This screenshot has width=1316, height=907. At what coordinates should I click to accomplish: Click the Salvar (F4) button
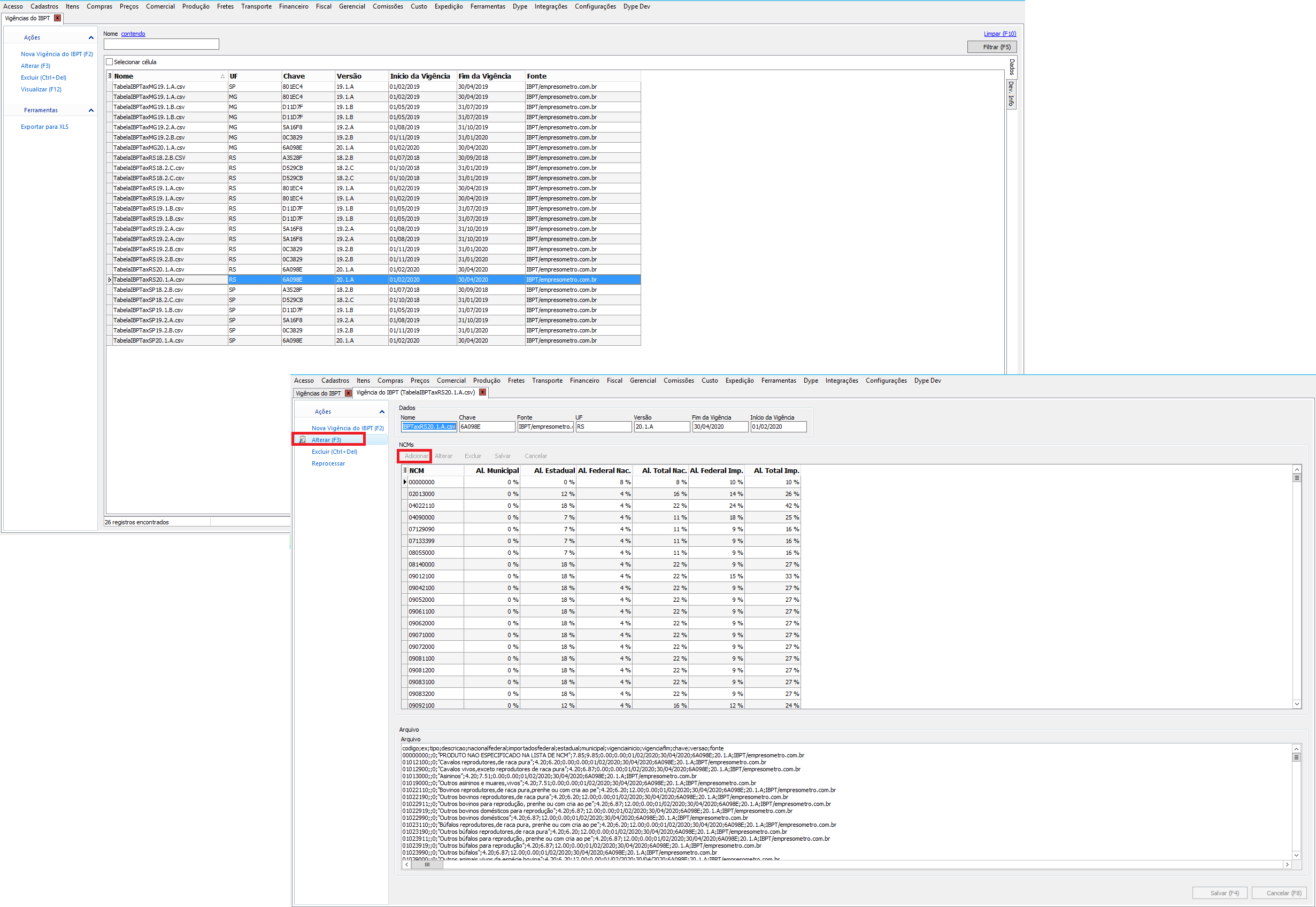pos(1220,893)
